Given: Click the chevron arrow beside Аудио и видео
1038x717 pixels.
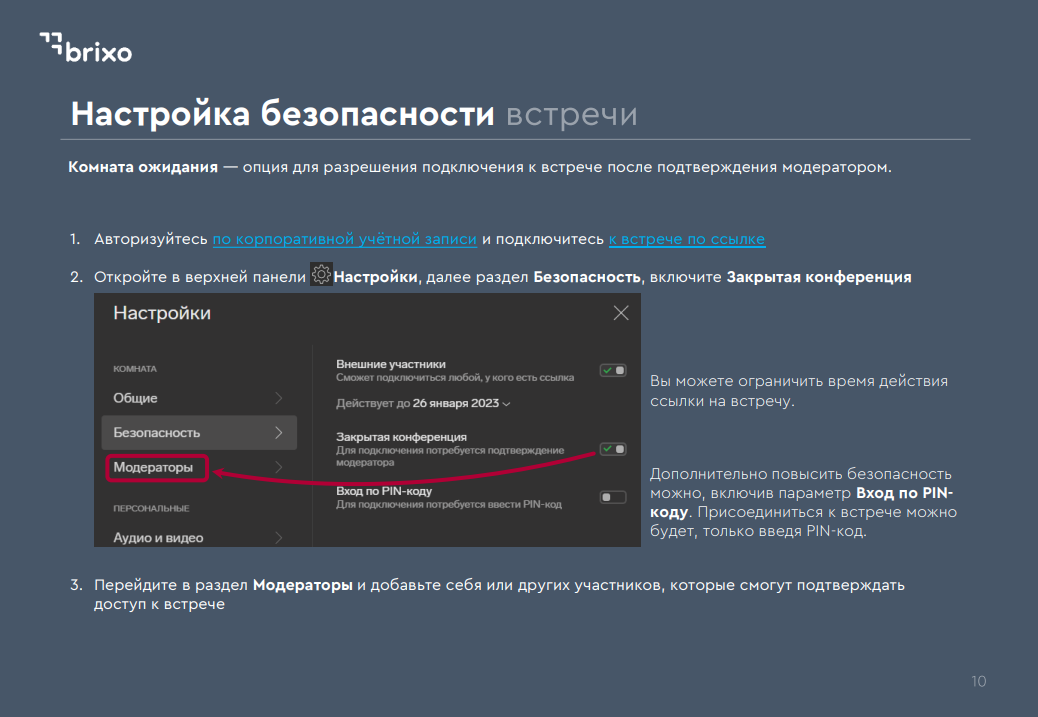Looking at the screenshot, I should [x=278, y=538].
